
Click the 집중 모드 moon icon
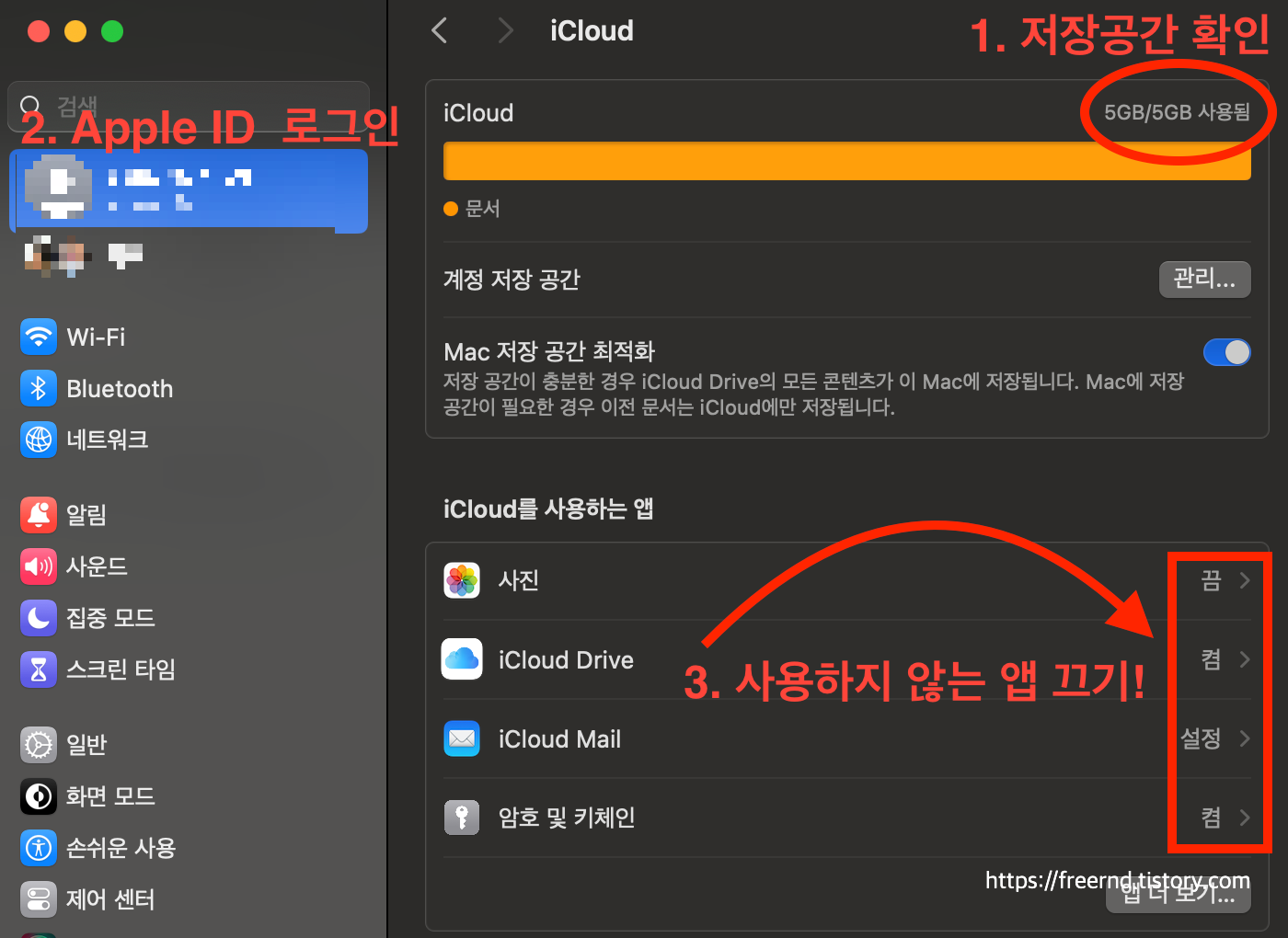(39, 618)
